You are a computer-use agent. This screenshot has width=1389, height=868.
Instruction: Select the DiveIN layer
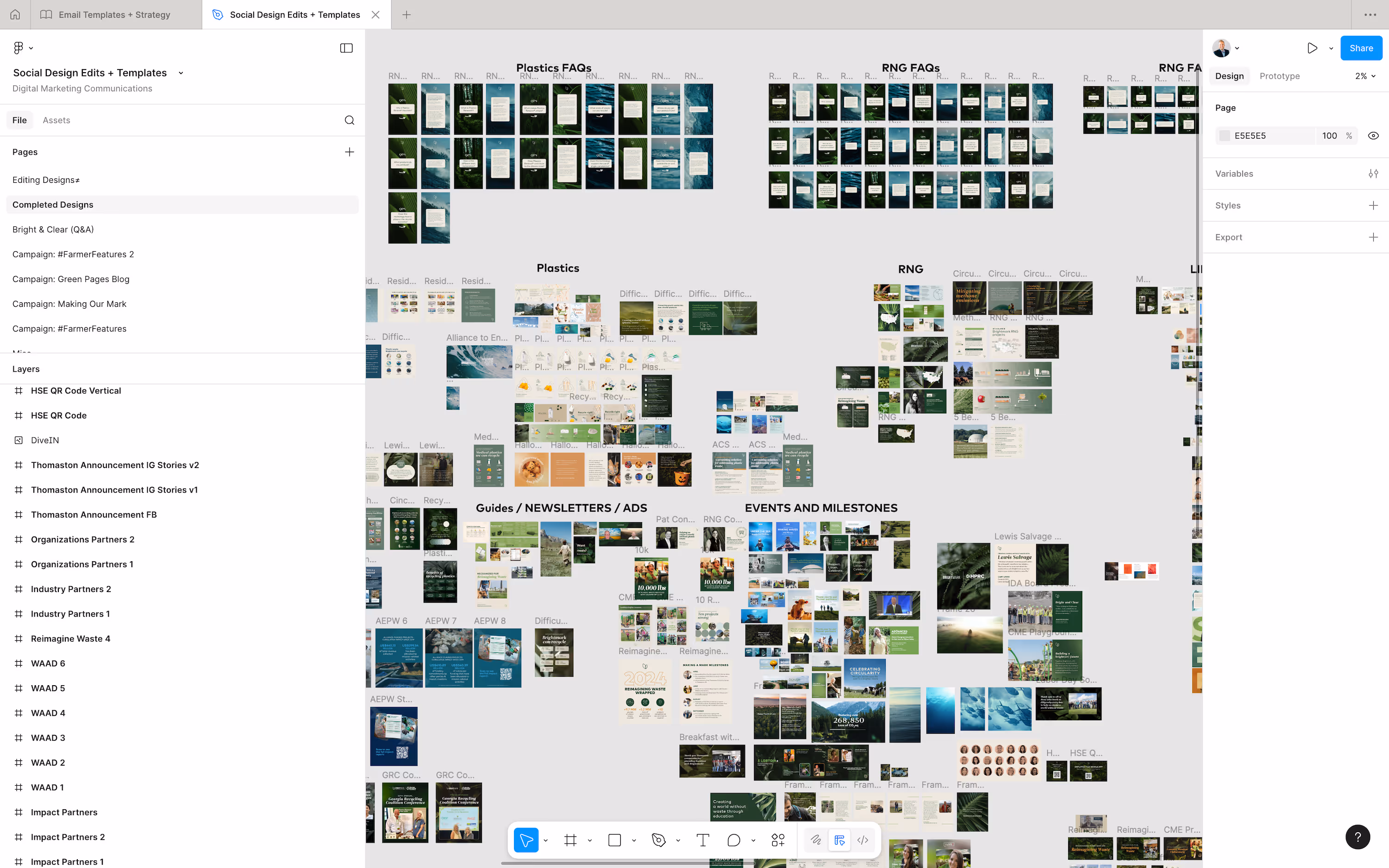point(182,440)
